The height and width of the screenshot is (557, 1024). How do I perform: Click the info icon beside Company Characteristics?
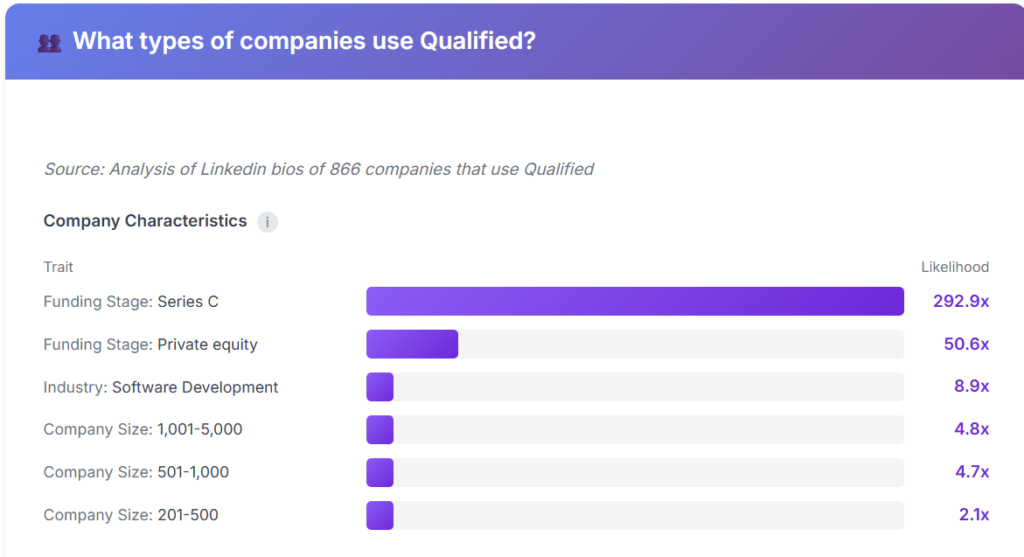267,222
